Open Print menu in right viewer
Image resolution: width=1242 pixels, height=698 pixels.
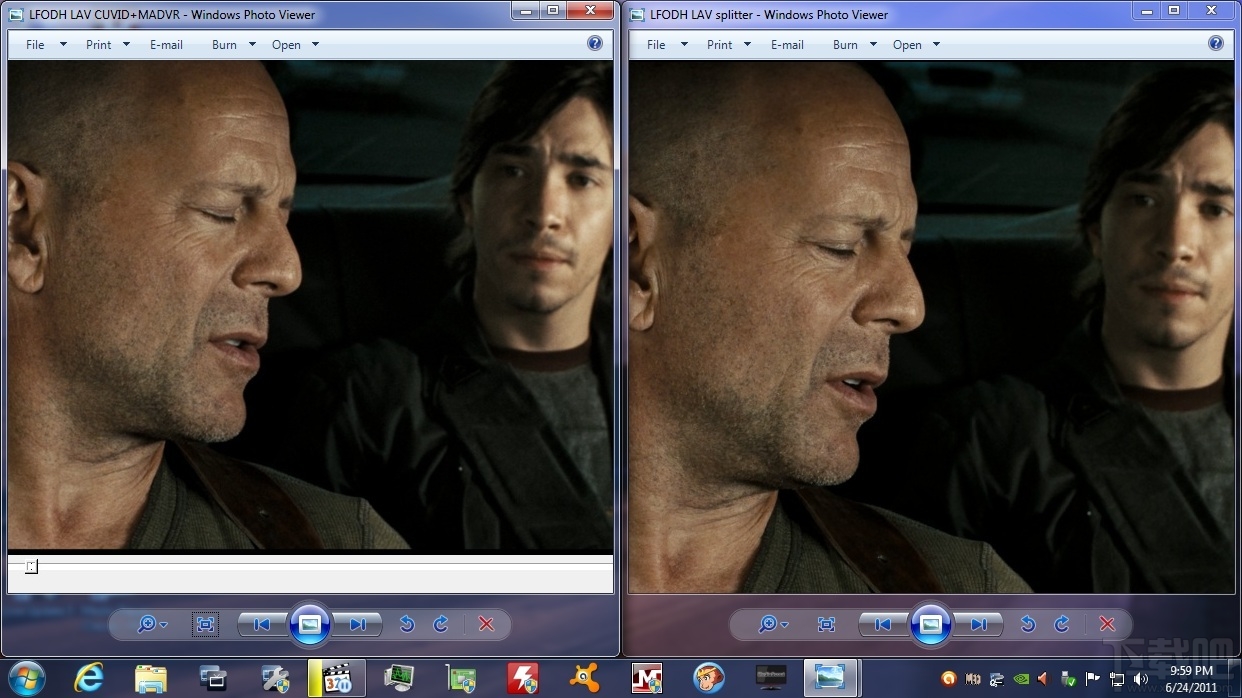coord(728,45)
